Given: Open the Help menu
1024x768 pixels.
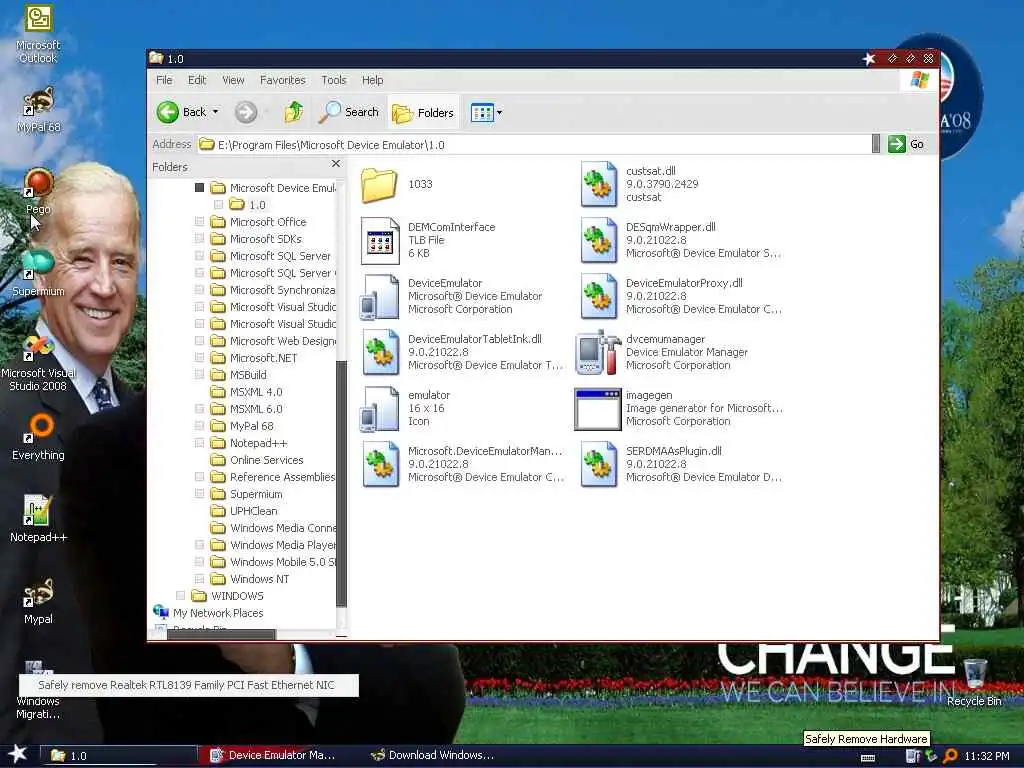Looking at the screenshot, I should click(373, 80).
